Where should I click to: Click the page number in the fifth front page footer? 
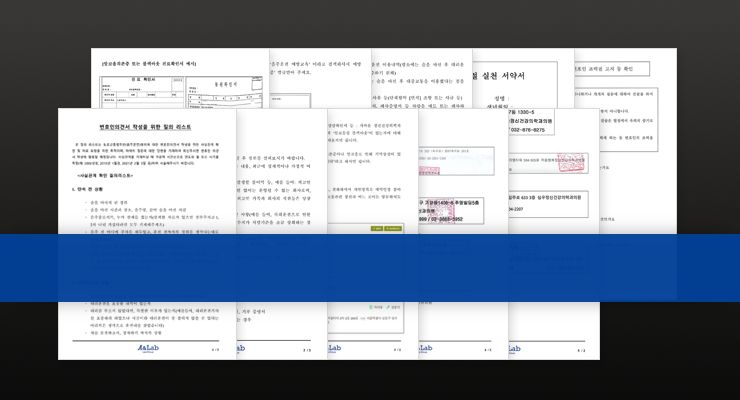[x=581, y=350]
